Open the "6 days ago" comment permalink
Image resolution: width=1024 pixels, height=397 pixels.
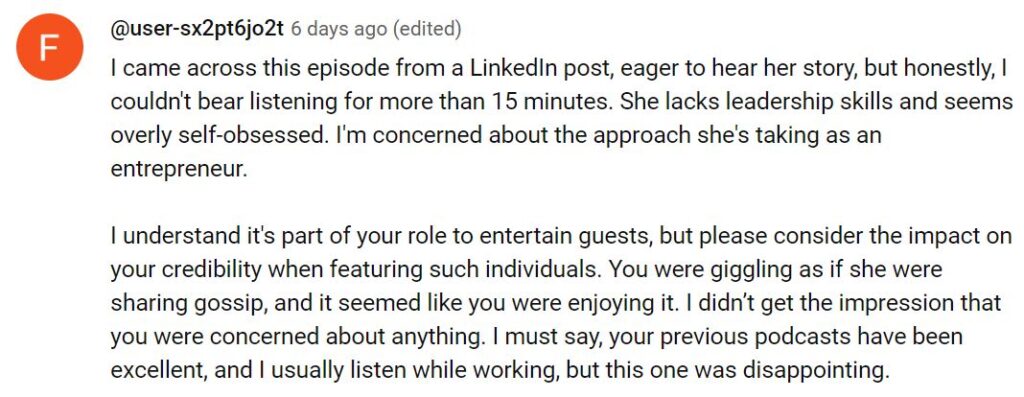coord(338,30)
